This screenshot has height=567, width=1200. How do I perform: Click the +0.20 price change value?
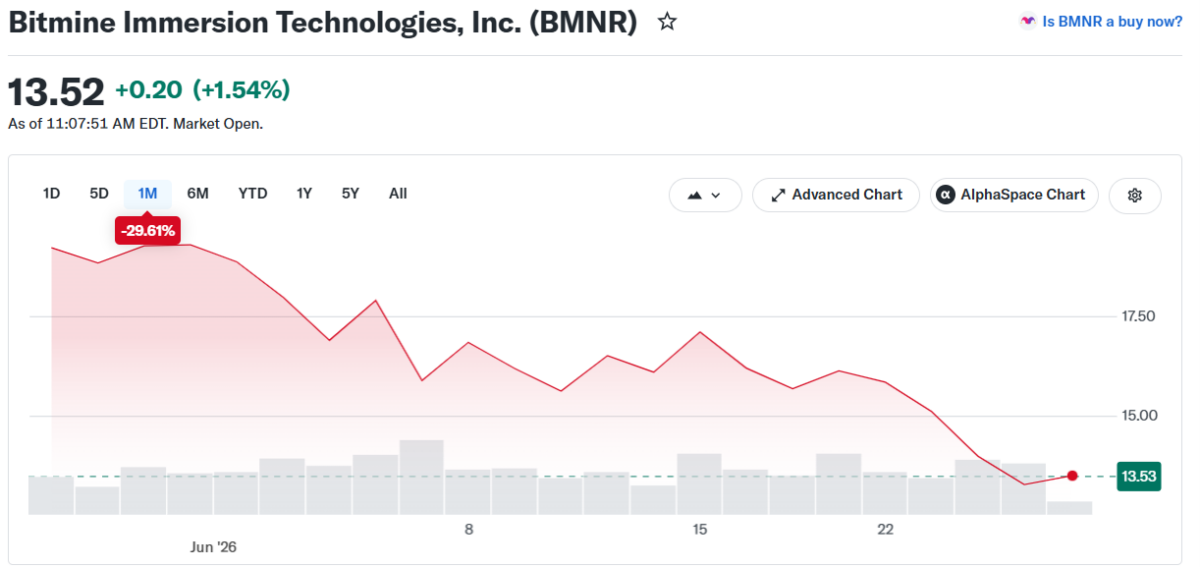coord(148,90)
